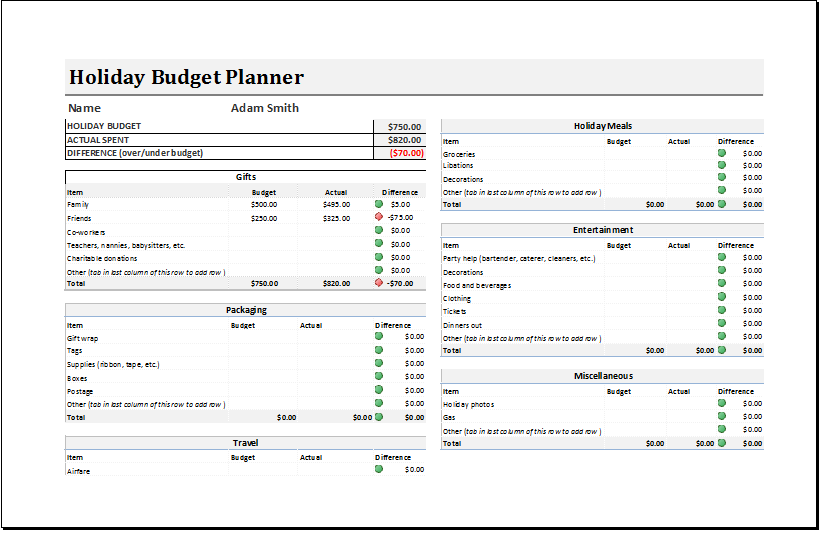Click the Other row label in Miscellaneous table
This screenshot has width=819, height=533.
(x=522, y=431)
